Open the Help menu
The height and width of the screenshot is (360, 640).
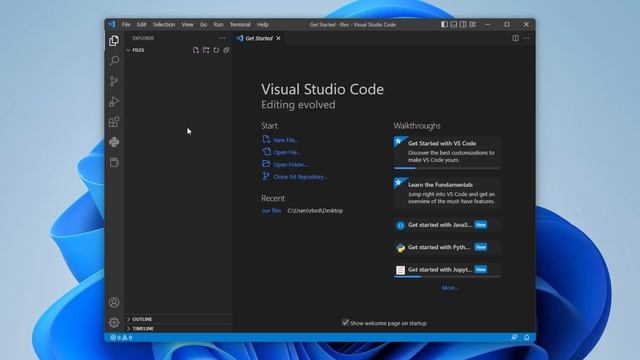pyautogui.click(x=262, y=24)
